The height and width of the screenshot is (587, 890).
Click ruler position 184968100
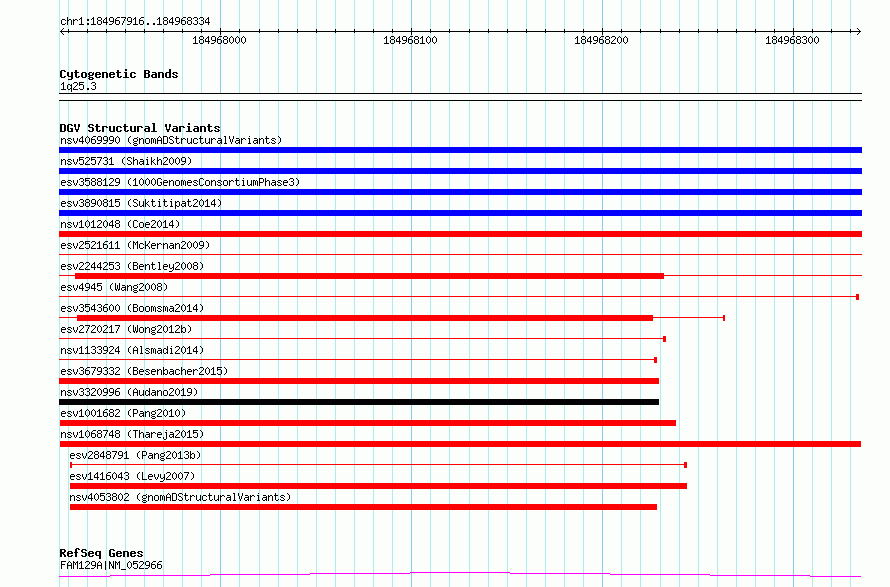(410, 40)
